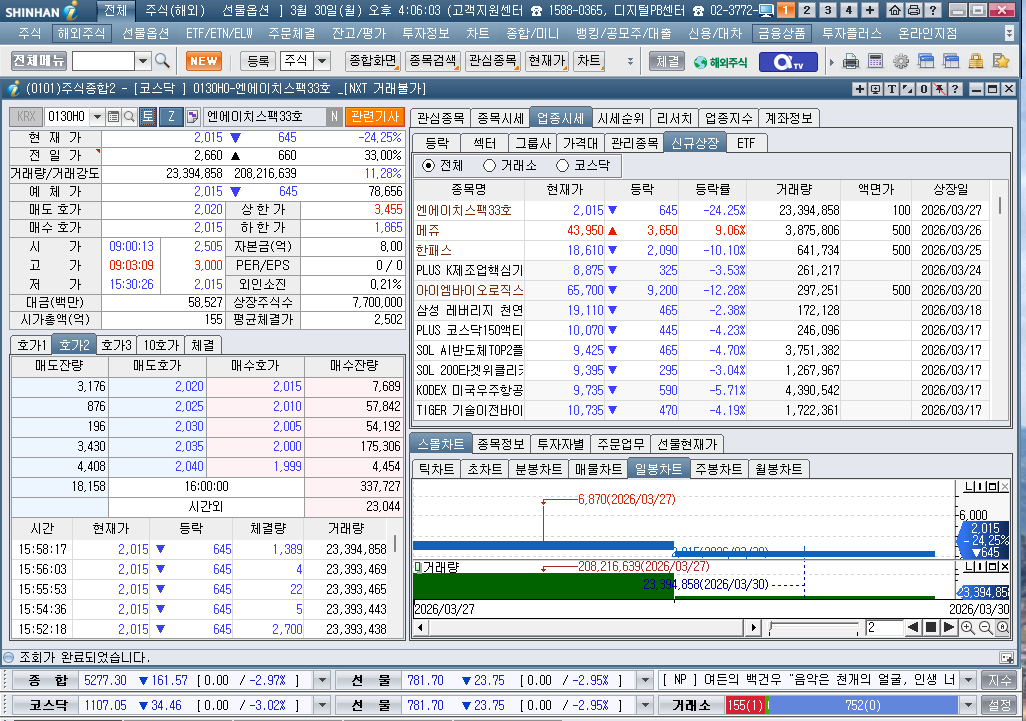Click the chart zoom-out magnifier icon
This screenshot has width=1026, height=721.
[985, 627]
